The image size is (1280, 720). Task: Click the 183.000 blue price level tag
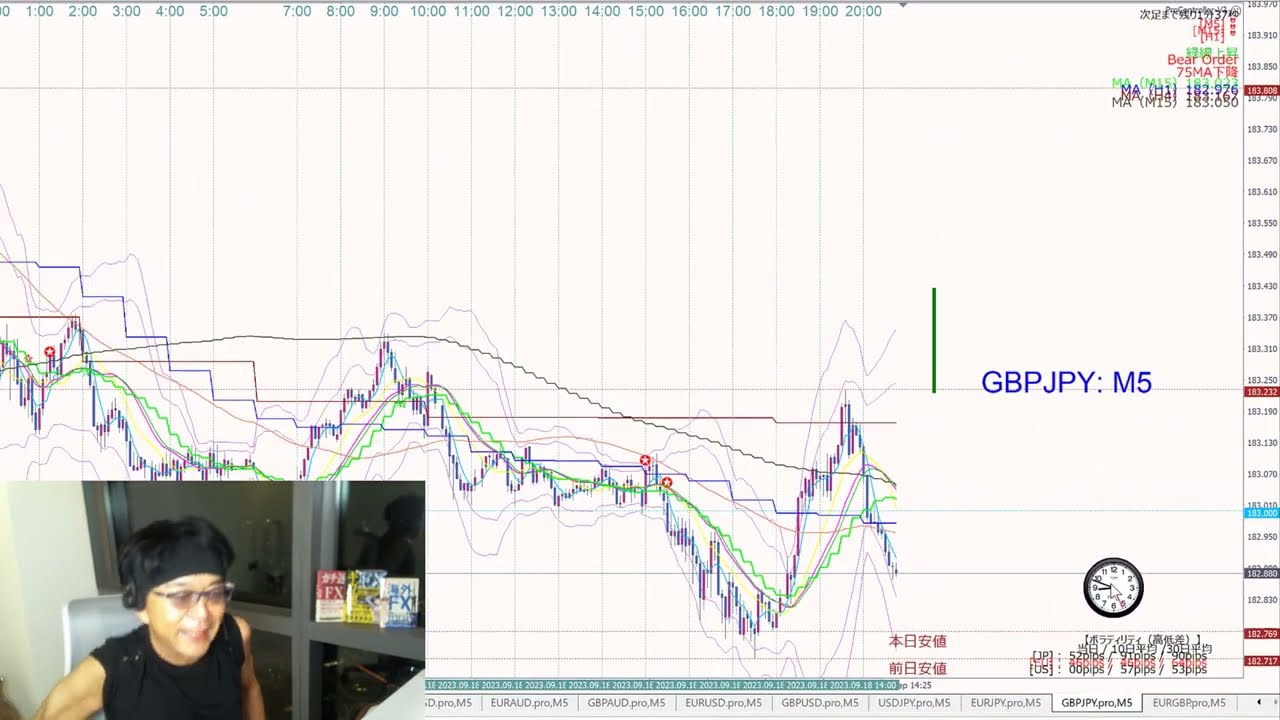(1260, 513)
